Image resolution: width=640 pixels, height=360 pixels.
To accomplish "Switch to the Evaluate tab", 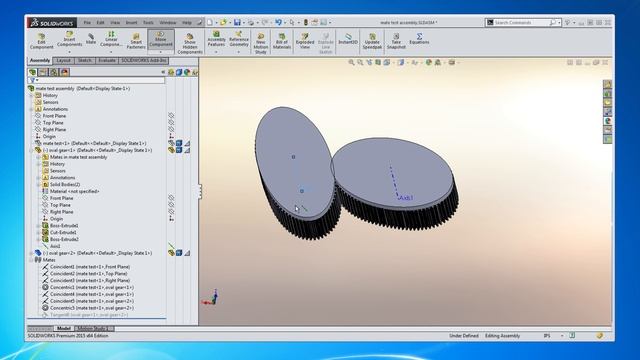I will tap(107, 60).
